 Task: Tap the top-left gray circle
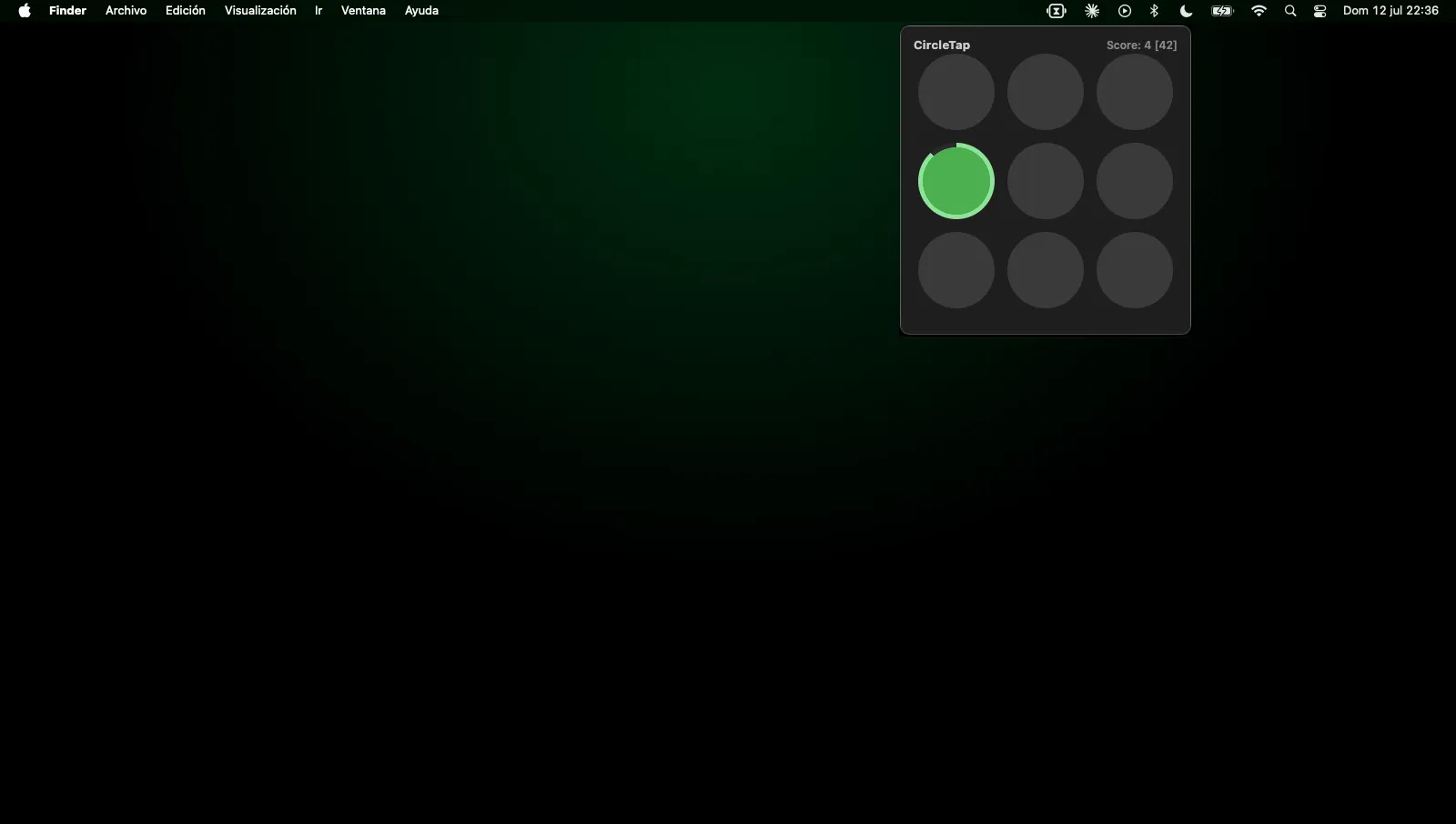click(956, 92)
